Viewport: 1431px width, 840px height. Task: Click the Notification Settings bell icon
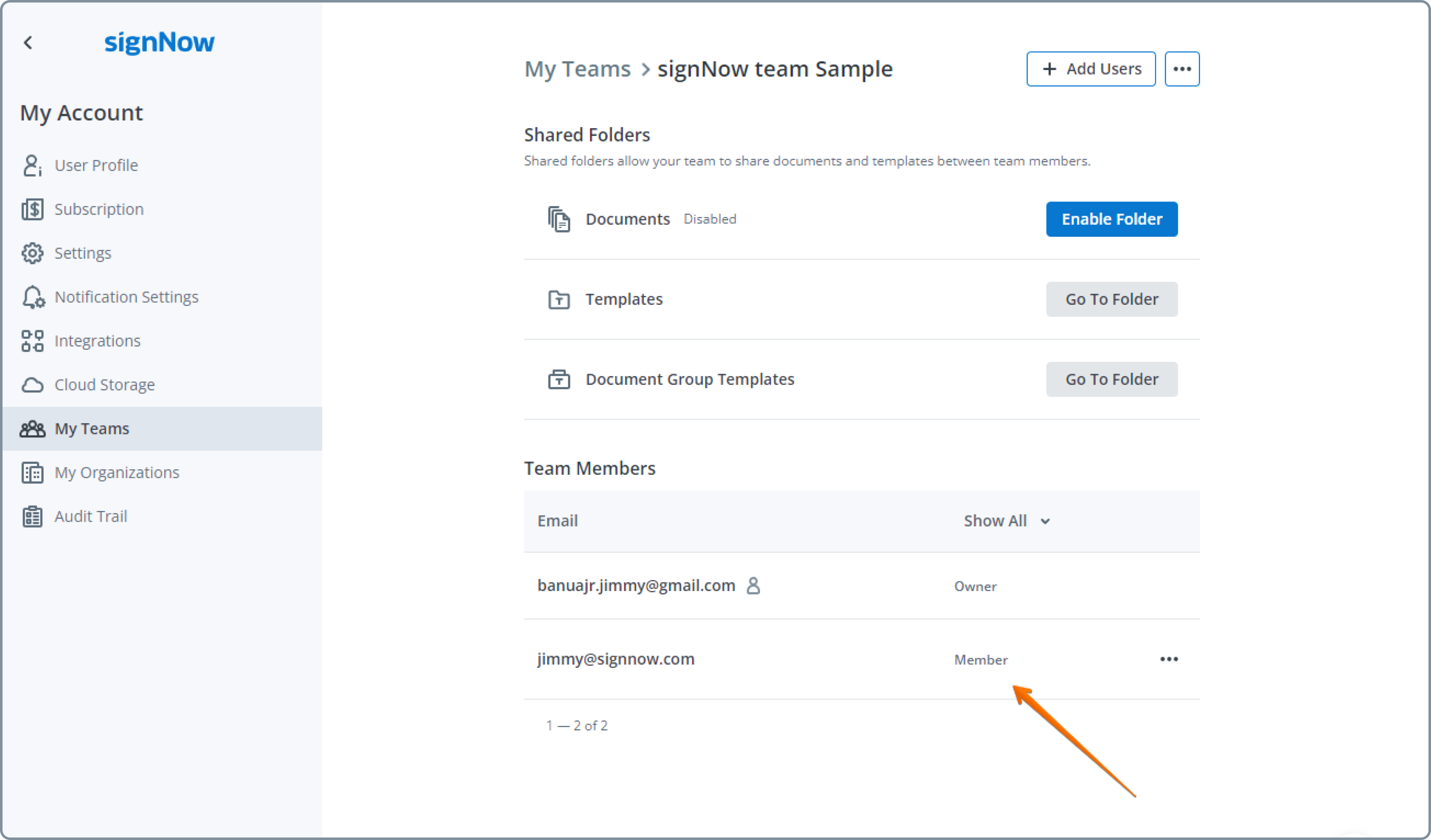(x=33, y=297)
